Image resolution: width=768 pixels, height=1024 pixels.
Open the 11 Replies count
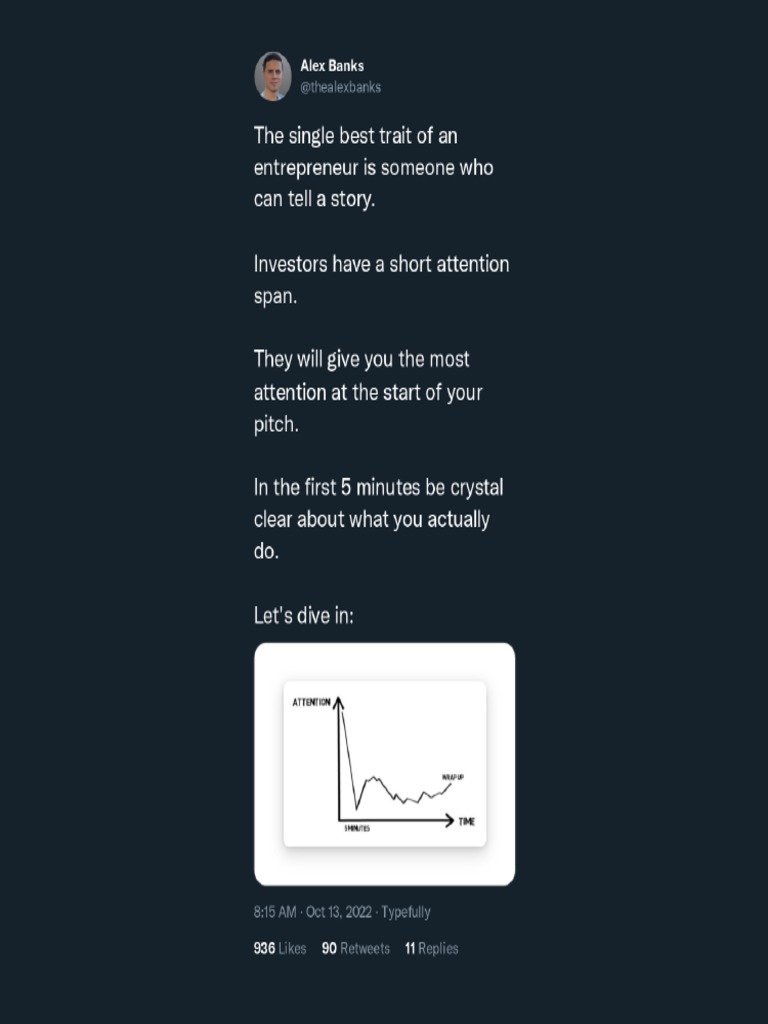[x=431, y=948]
